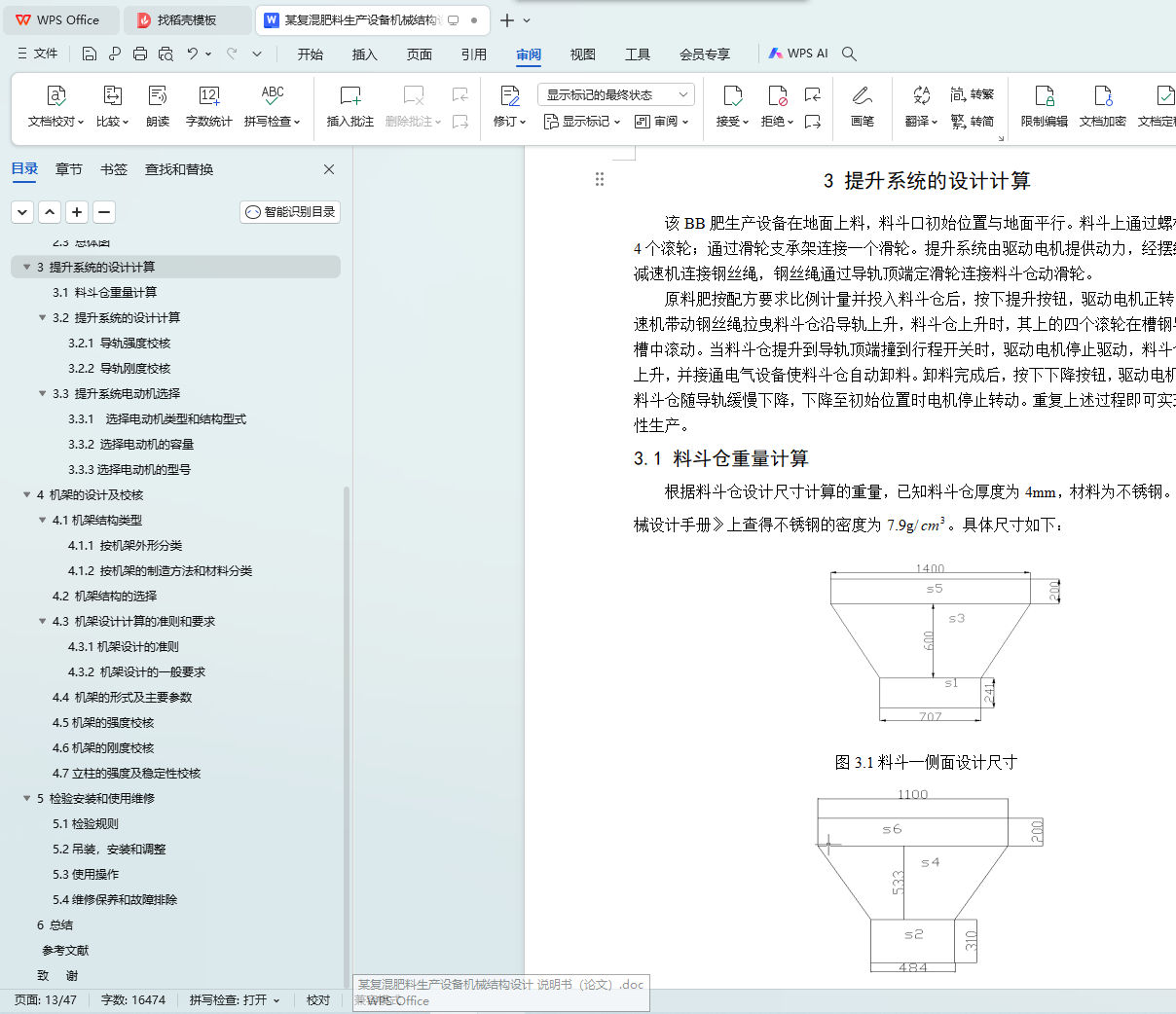Jump to 3.1 料斗仓重量计算 in outline
This screenshot has height=1014, width=1176.
[x=104, y=292]
